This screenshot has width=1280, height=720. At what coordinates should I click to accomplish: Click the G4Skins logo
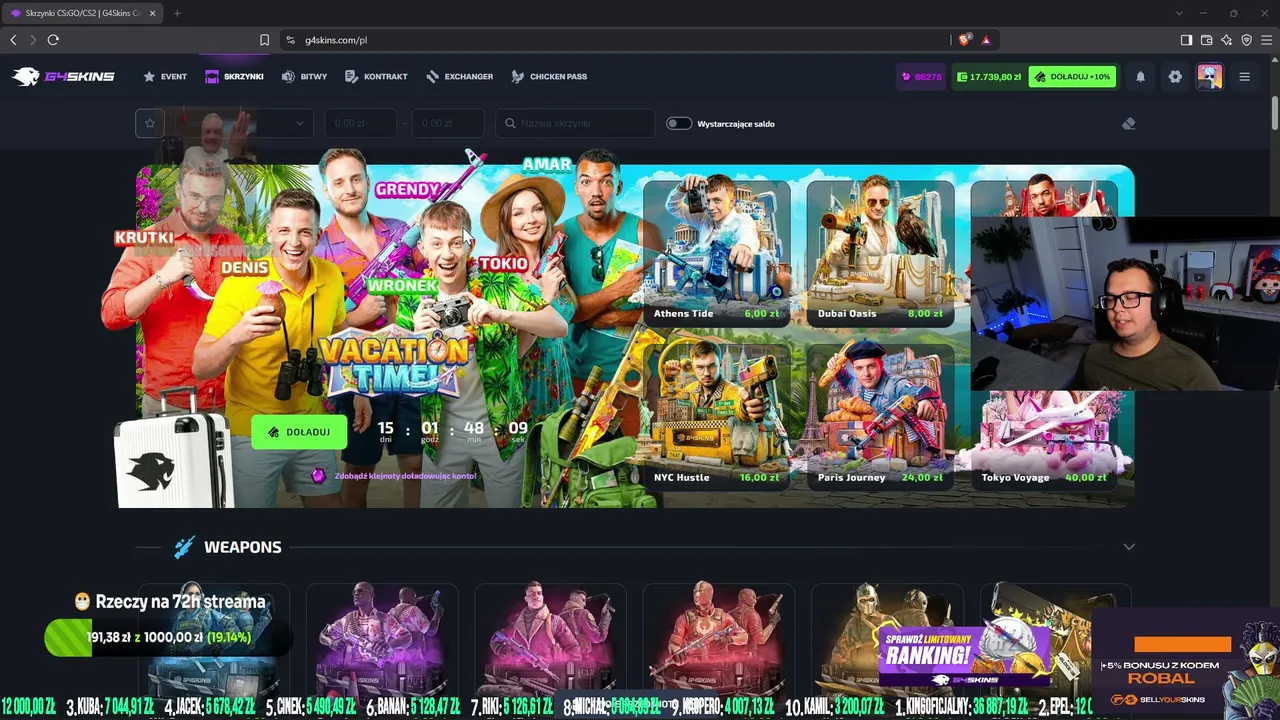coord(63,77)
